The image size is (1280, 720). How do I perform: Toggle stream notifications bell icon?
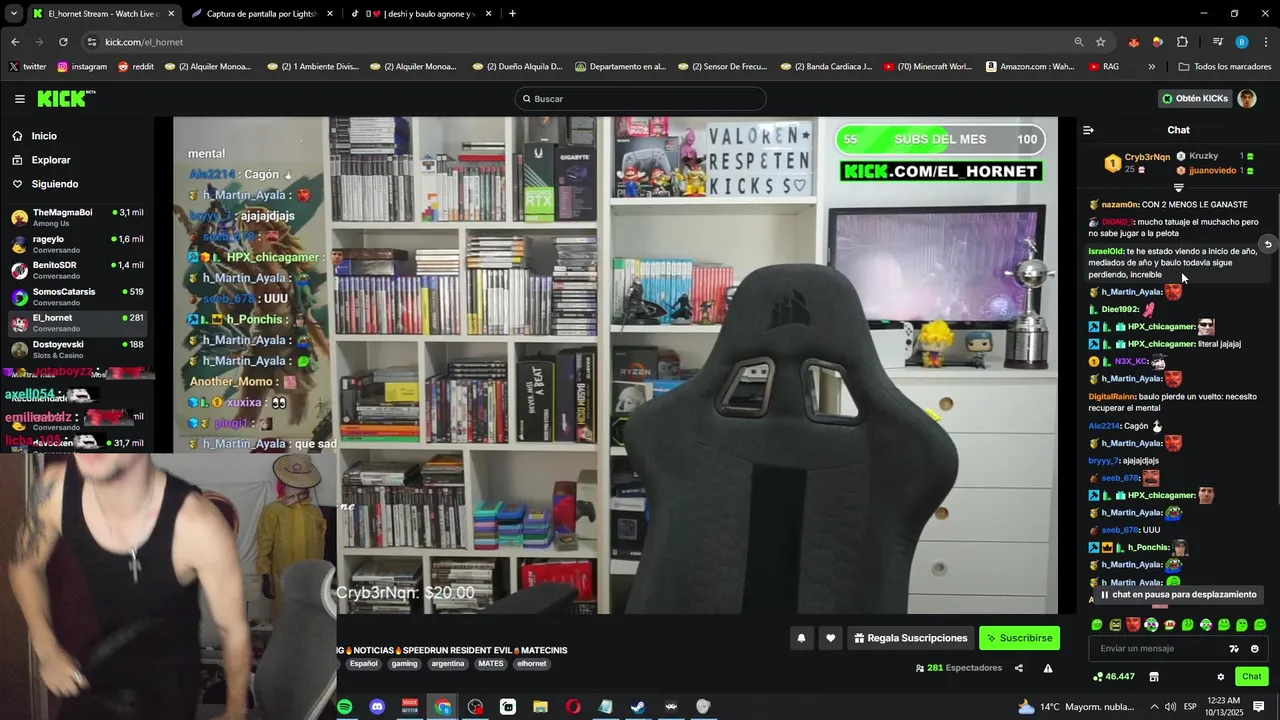pyautogui.click(x=801, y=638)
